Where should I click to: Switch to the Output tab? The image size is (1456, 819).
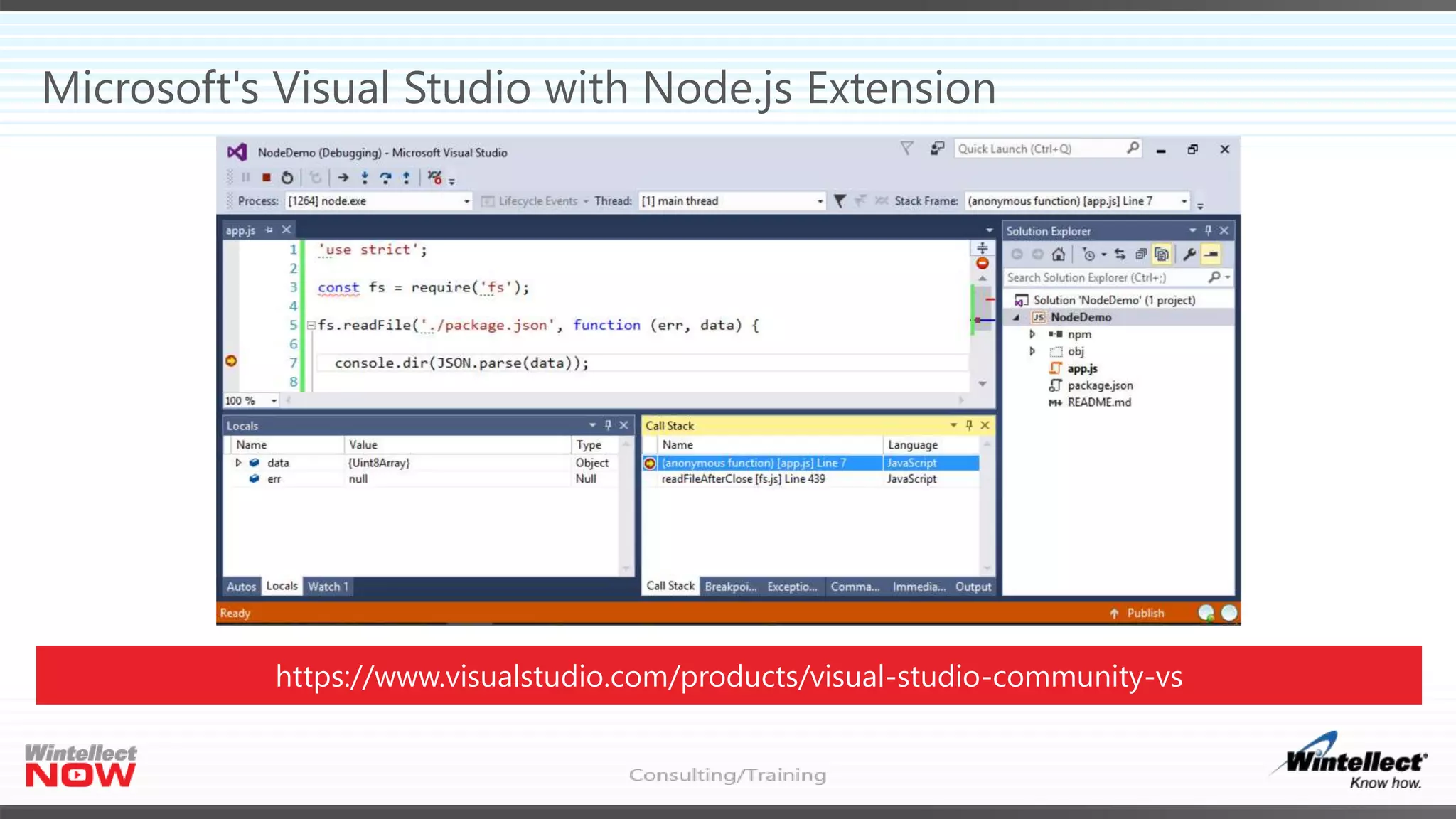pyautogui.click(x=973, y=587)
